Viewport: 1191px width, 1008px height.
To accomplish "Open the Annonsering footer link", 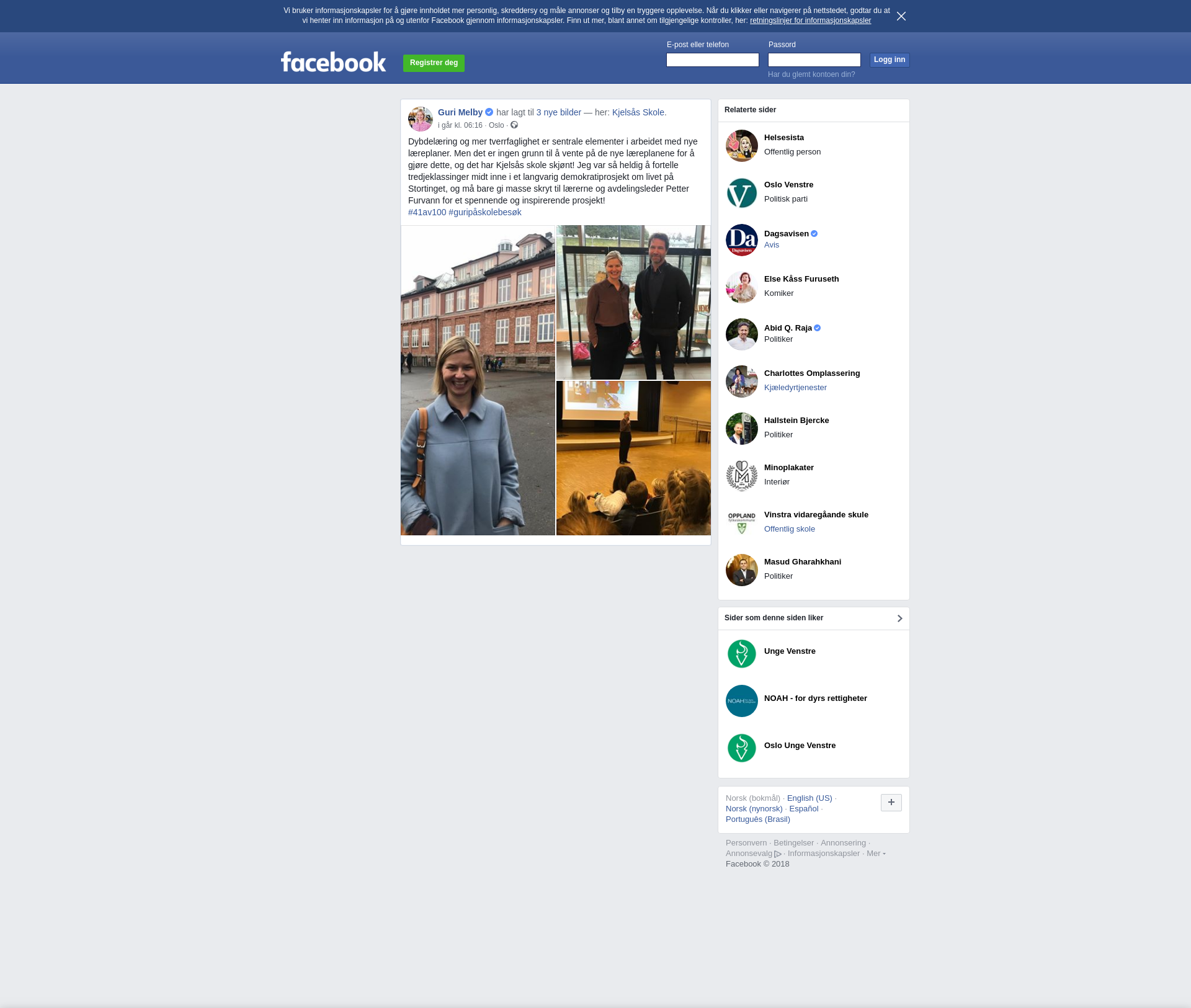I will [843, 843].
